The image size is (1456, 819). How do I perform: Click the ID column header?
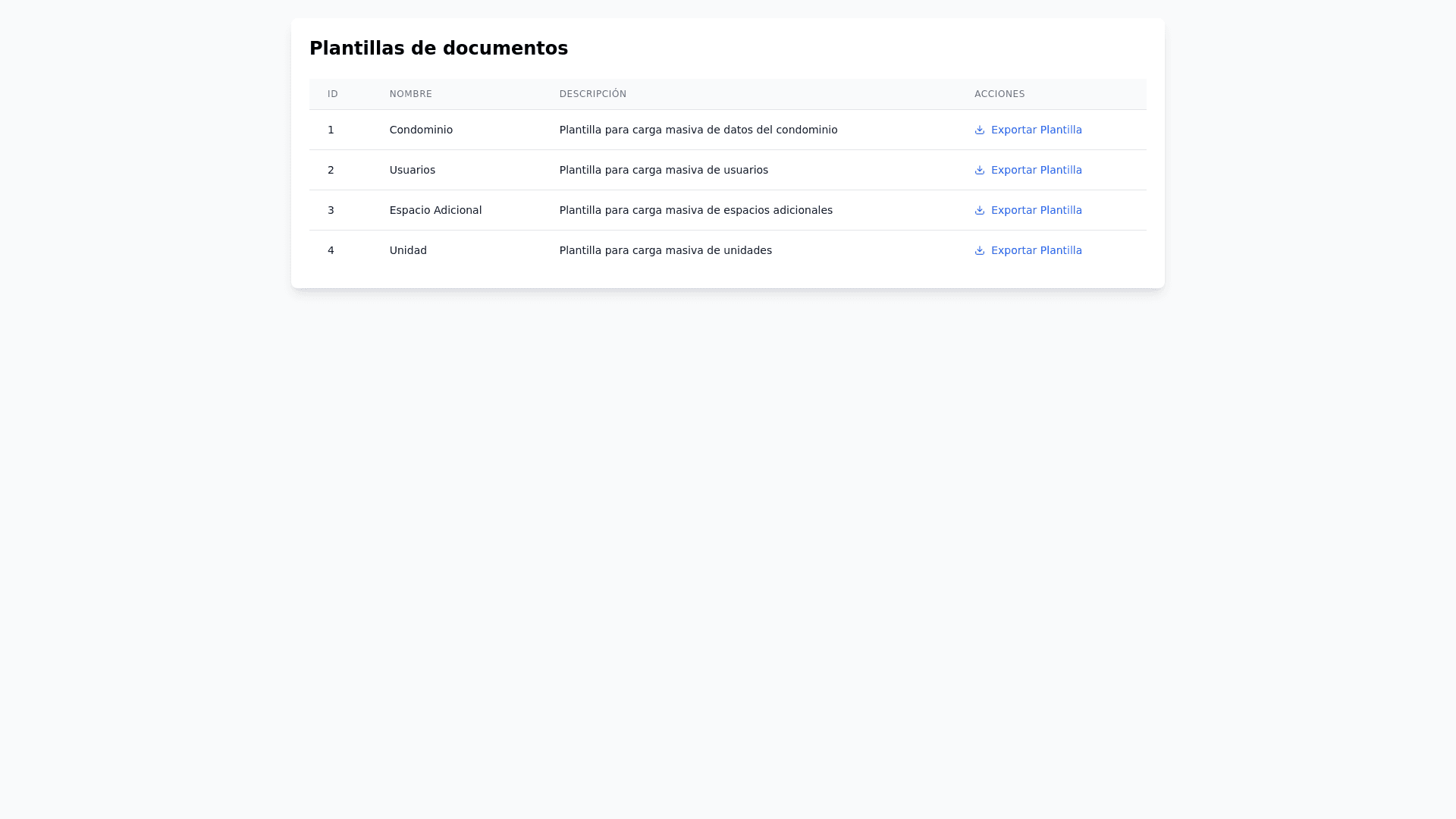coord(333,94)
